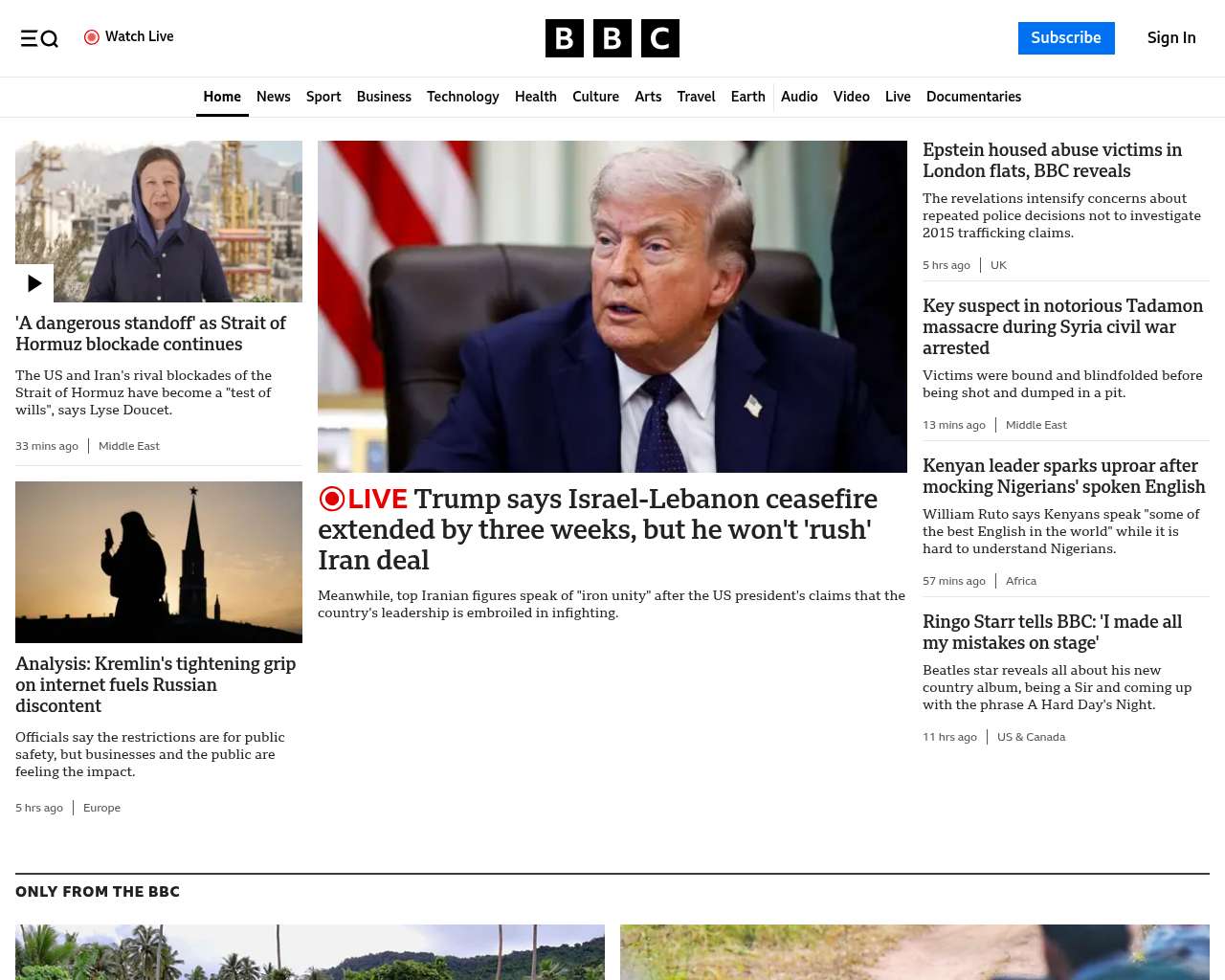This screenshot has width=1225, height=980.
Task: Open the Strait of Hormuz video thumbnail
Action: 159,221
